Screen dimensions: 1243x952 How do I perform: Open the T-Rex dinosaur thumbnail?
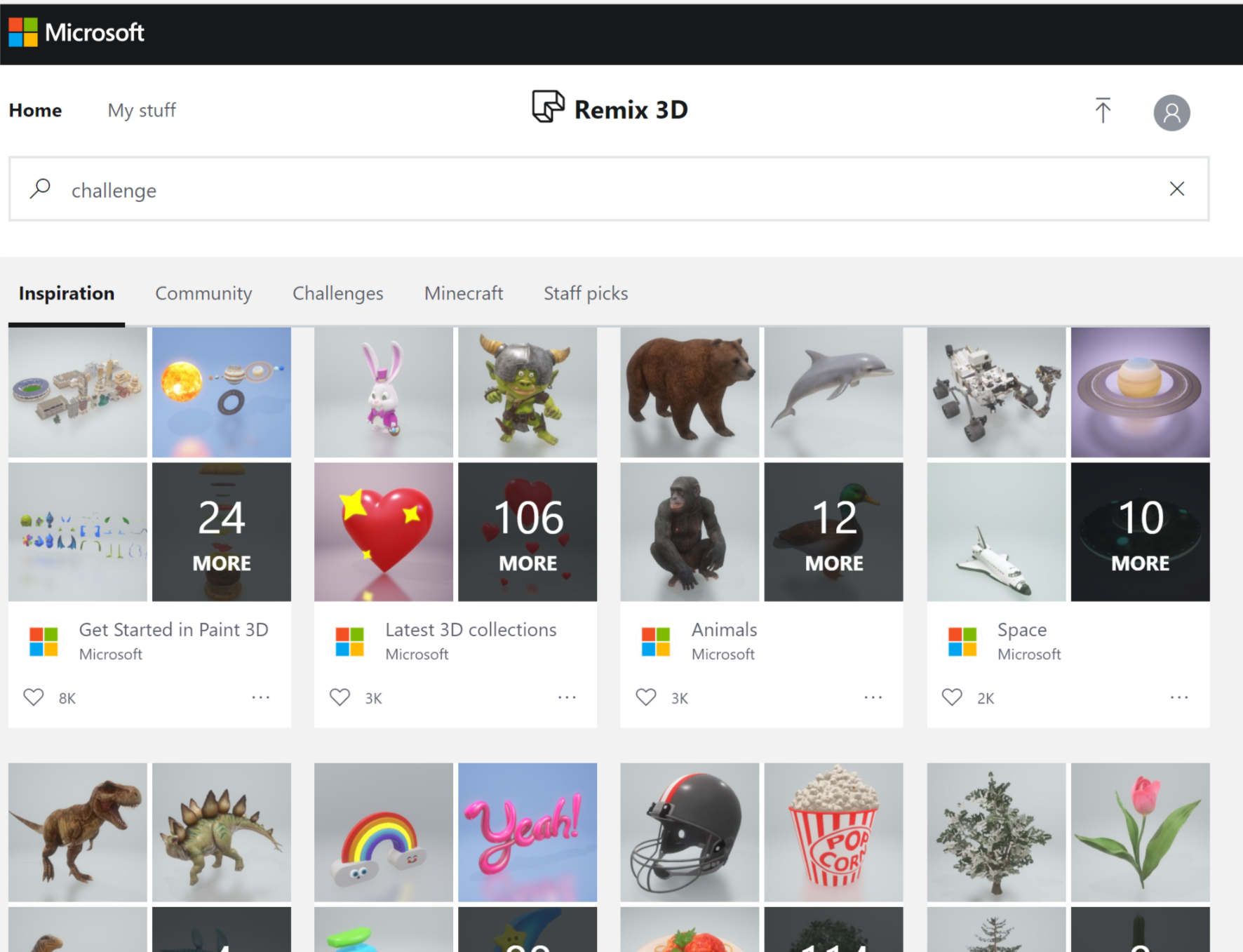point(78,832)
